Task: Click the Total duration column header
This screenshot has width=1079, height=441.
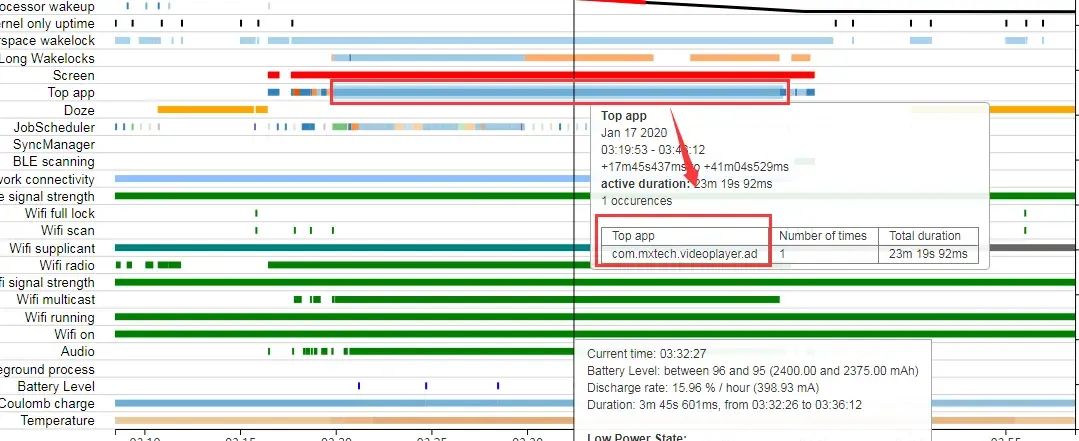Action: point(929,235)
